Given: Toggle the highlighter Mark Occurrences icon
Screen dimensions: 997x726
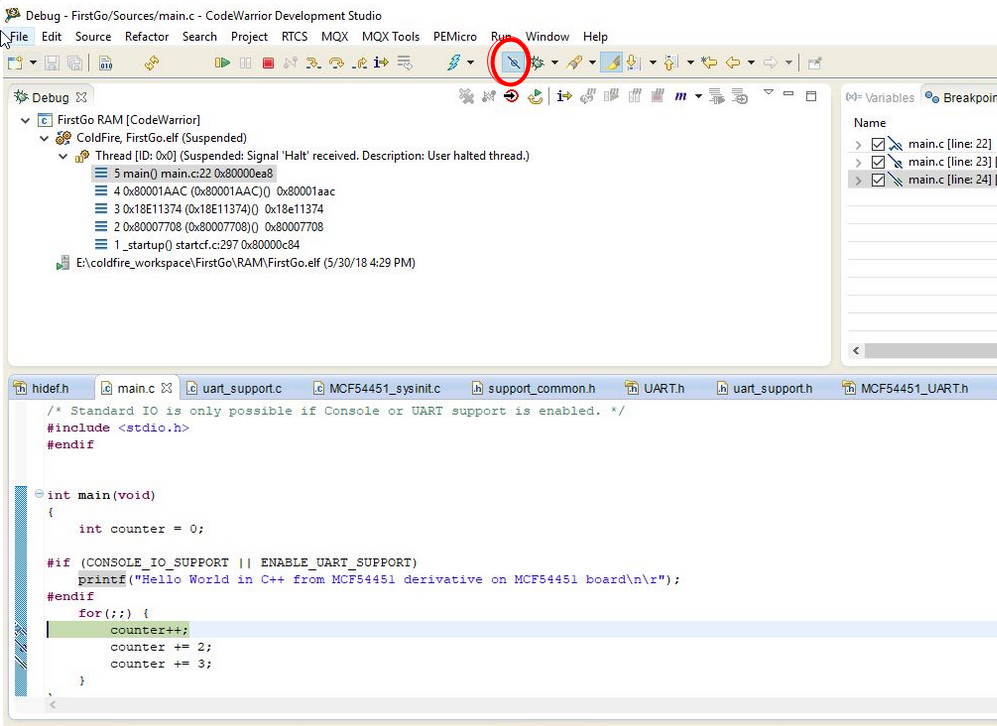Looking at the screenshot, I should click(611, 62).
